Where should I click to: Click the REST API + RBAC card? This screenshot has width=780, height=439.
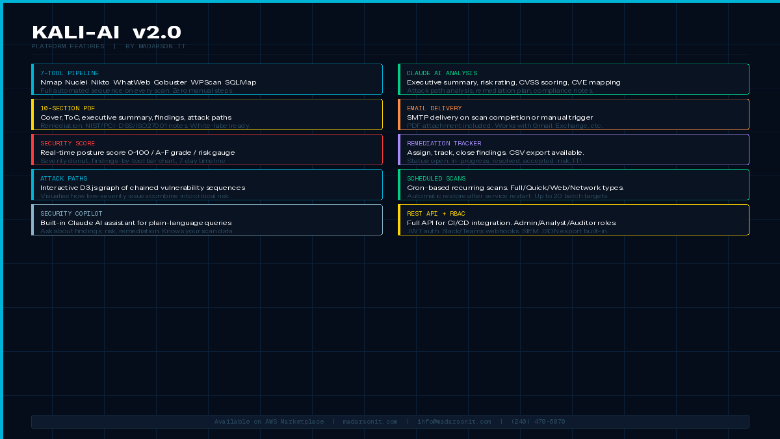coord(573,220)
